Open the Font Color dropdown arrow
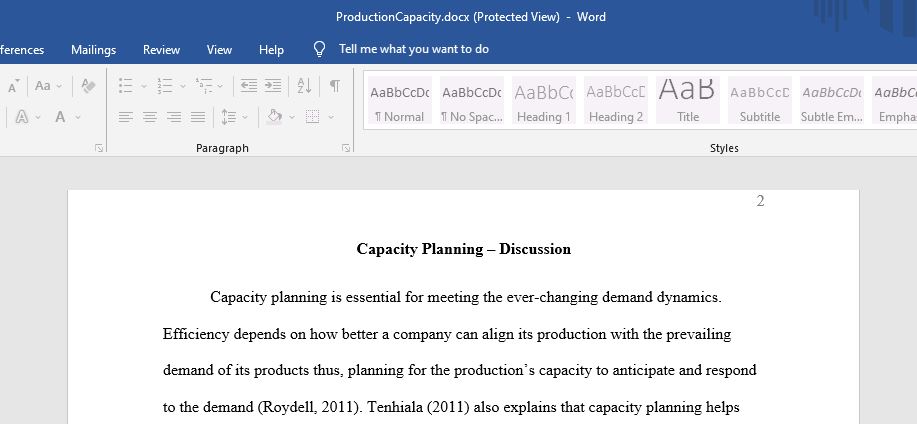Screen dimensions: 917x424 click(78, 118)
